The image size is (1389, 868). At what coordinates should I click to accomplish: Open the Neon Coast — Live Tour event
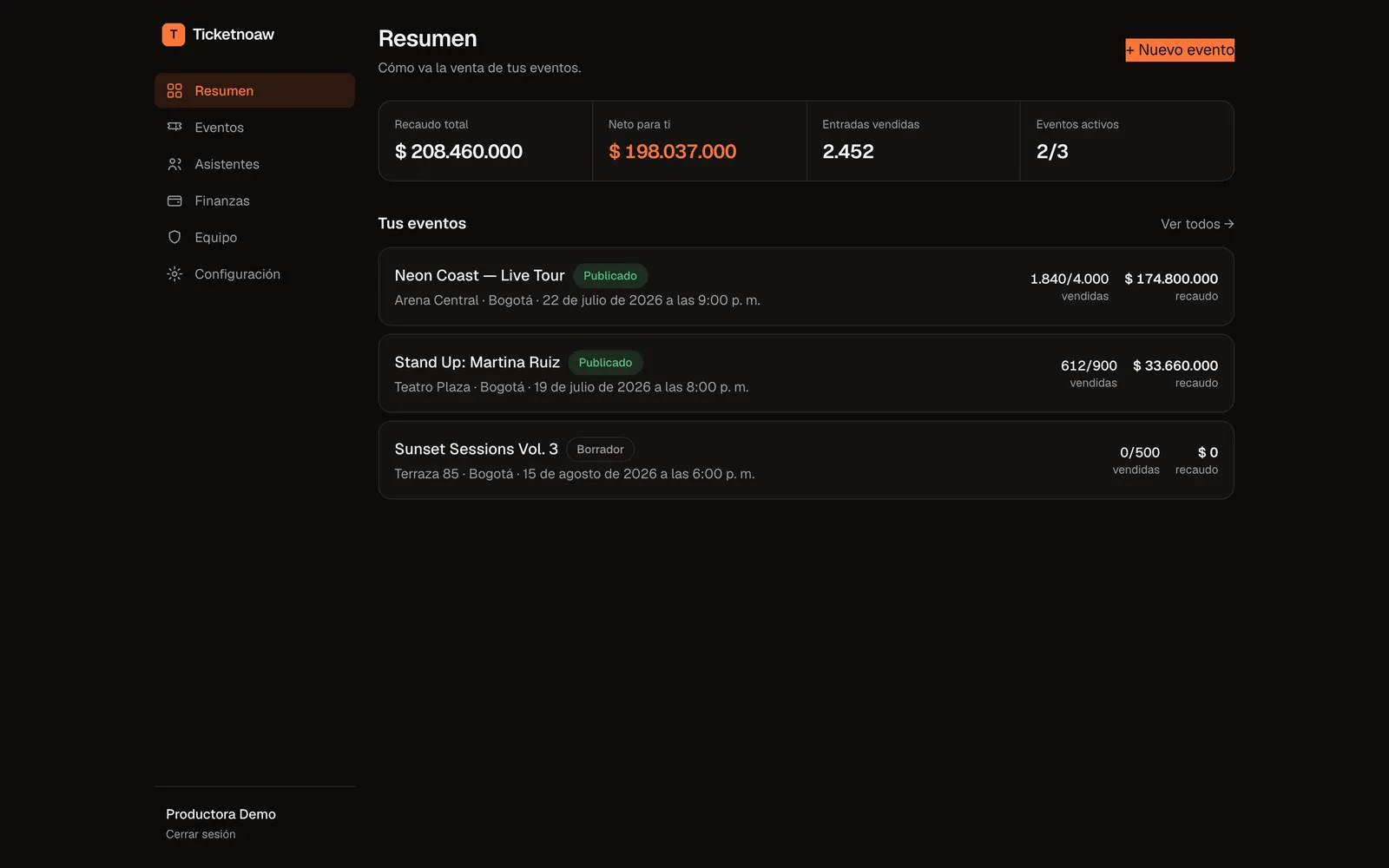pyautogui.click(x=806, y=286)
